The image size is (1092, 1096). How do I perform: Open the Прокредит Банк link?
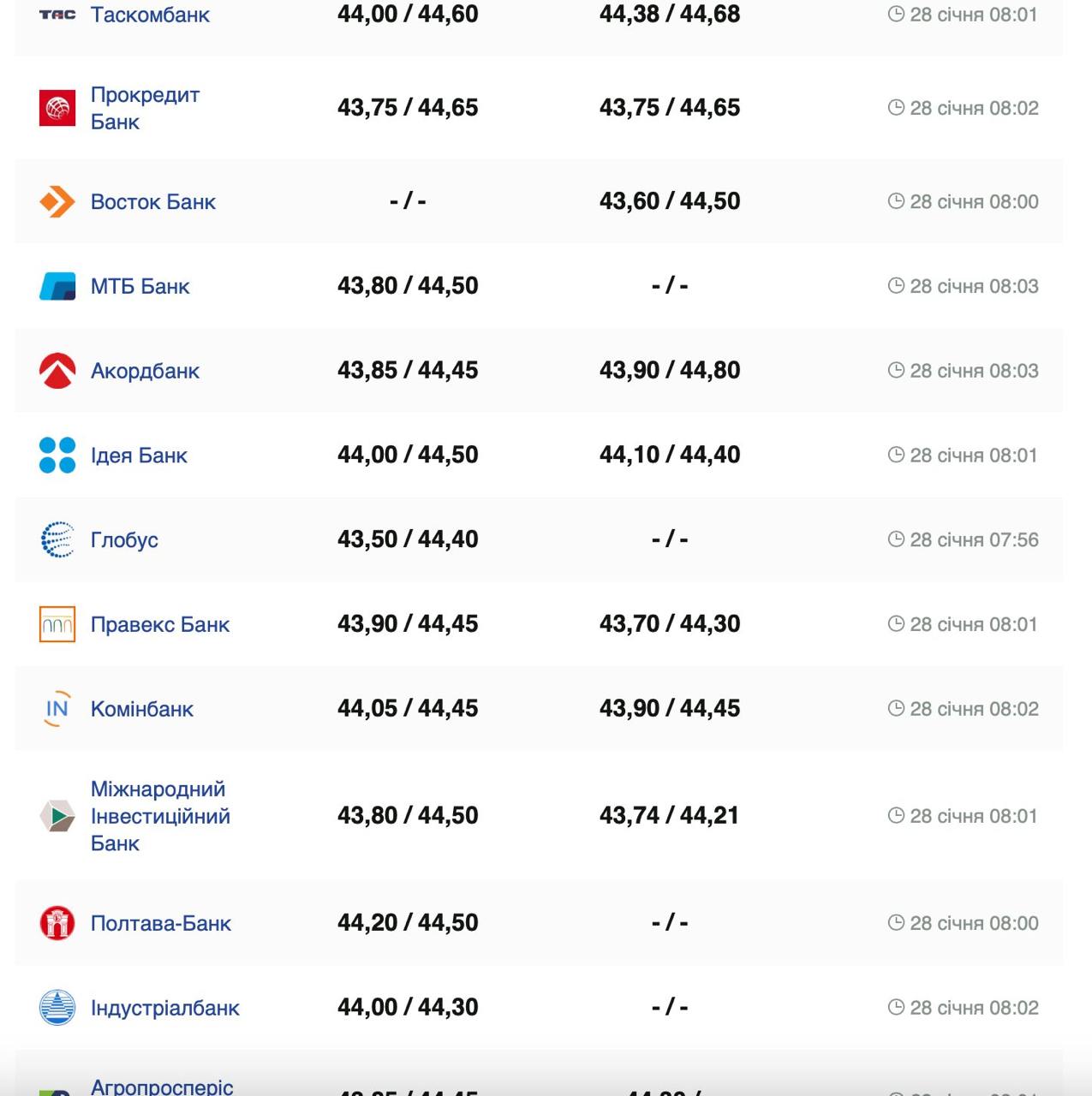point(145,108)
